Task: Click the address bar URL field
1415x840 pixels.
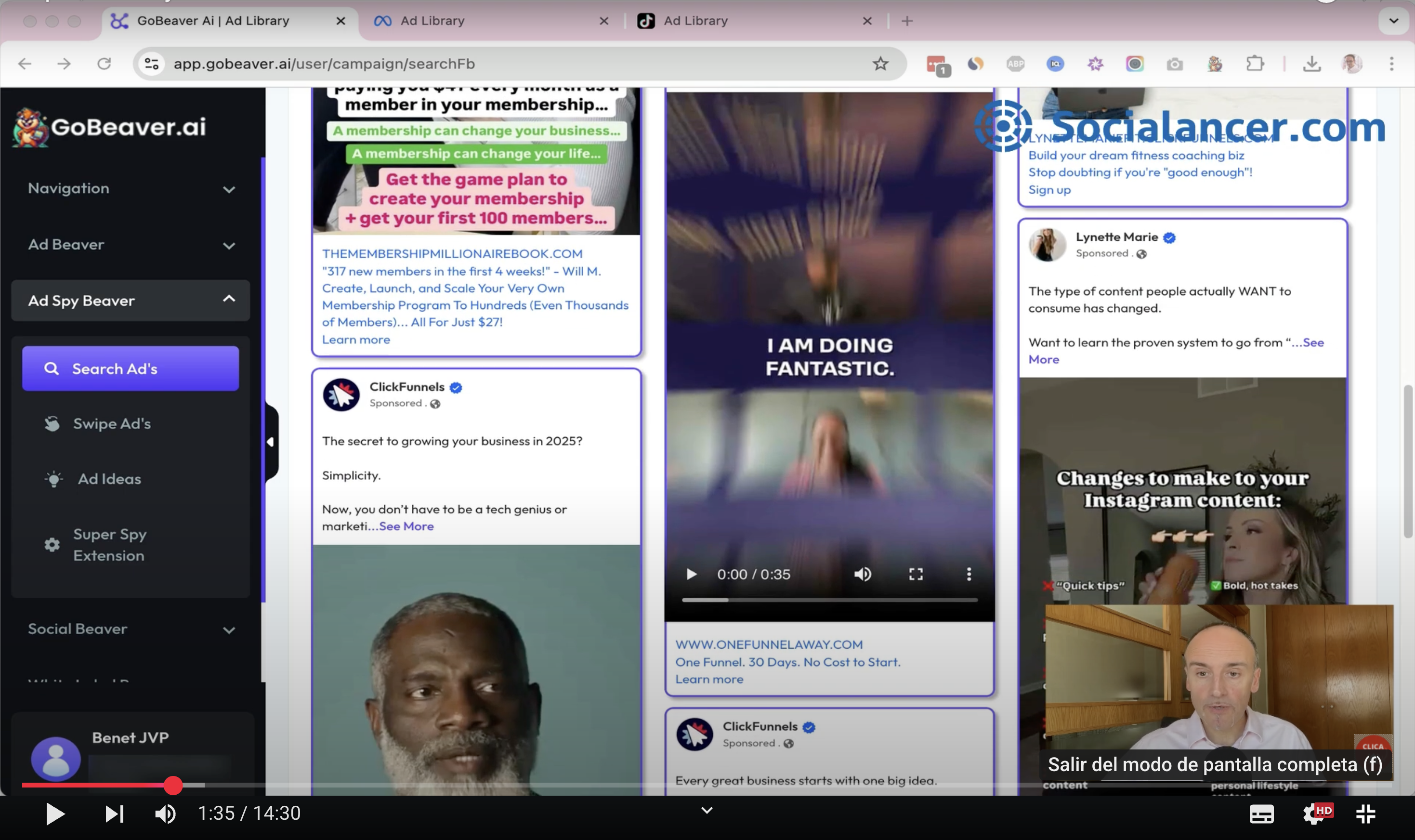Action: (521, 64)
